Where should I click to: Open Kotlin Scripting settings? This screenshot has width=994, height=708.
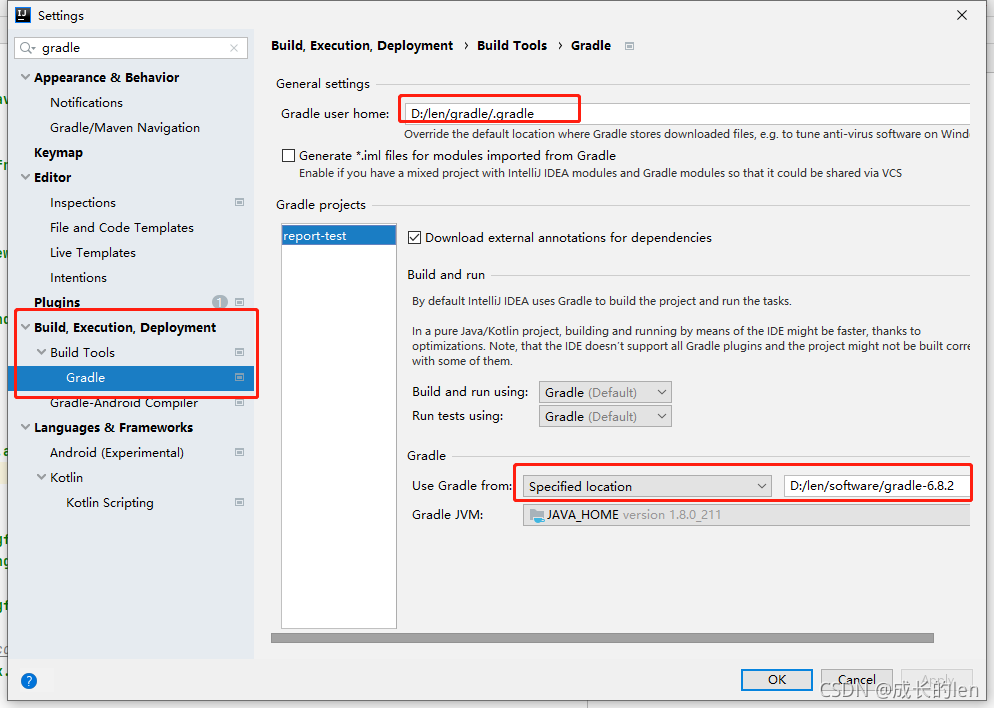coord(110,503)
